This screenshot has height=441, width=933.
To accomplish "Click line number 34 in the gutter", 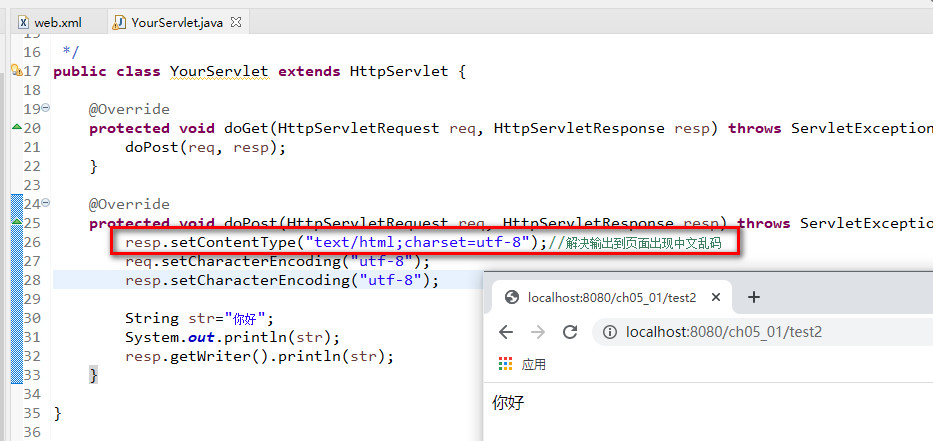I will click(32, 394).
